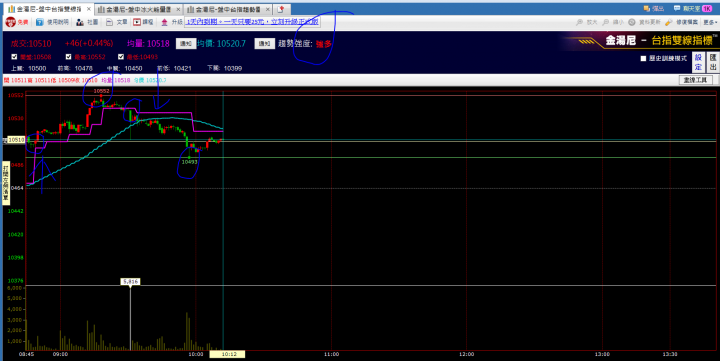Switch to the 盤中台指雙線指標 tab
The image size is (720, 361).
(48, 9)
